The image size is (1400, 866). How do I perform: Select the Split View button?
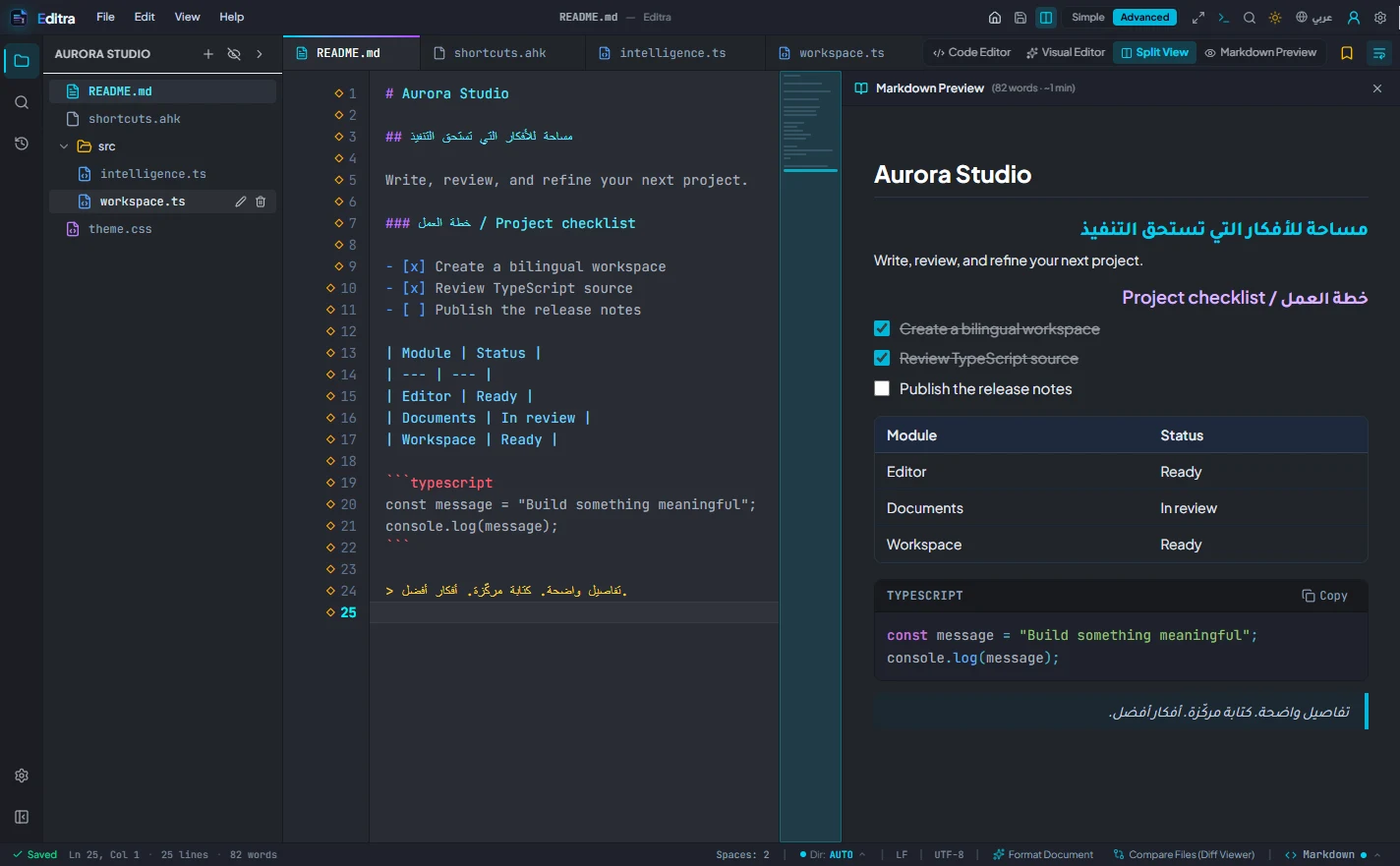coord(1155,53)
